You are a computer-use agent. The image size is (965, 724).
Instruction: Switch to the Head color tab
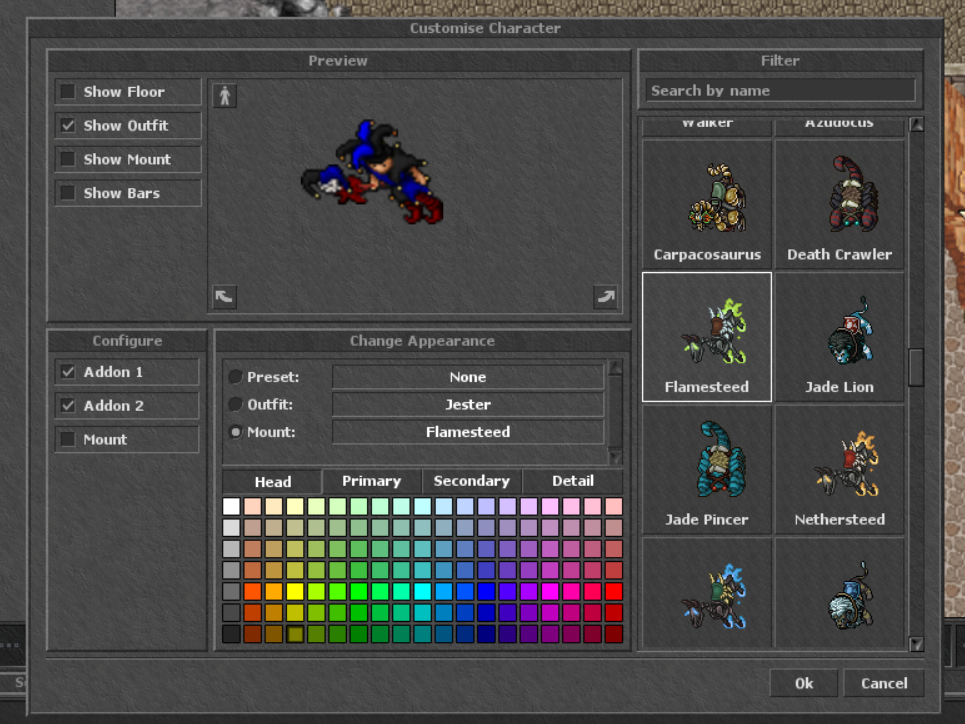pos(273,481)
